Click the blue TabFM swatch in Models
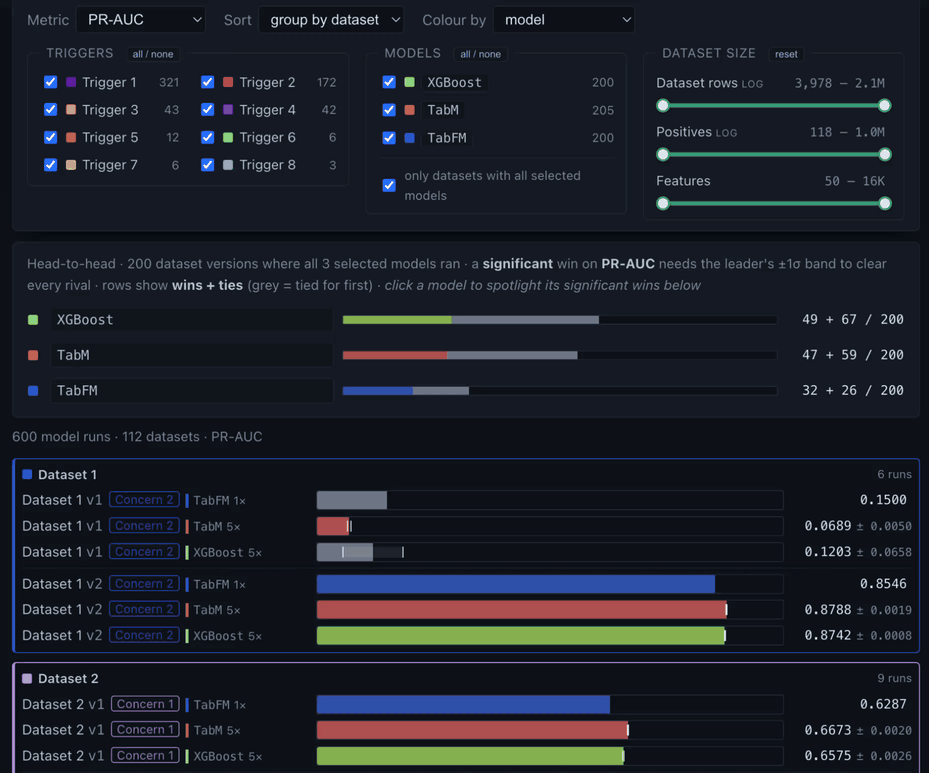Screen dimensions: 929x773 pos(409,138)
